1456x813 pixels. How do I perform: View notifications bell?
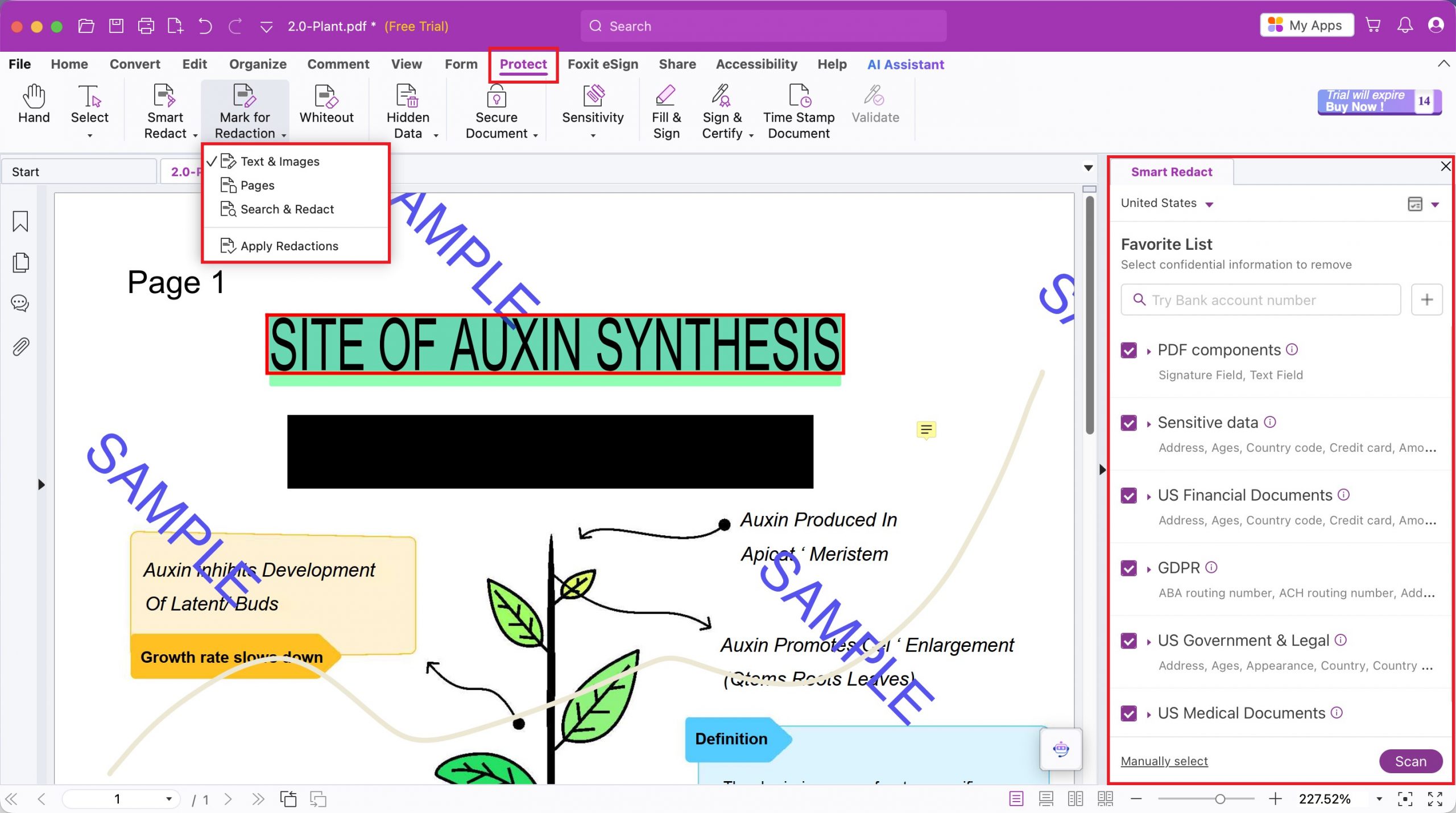point(1405,26)
